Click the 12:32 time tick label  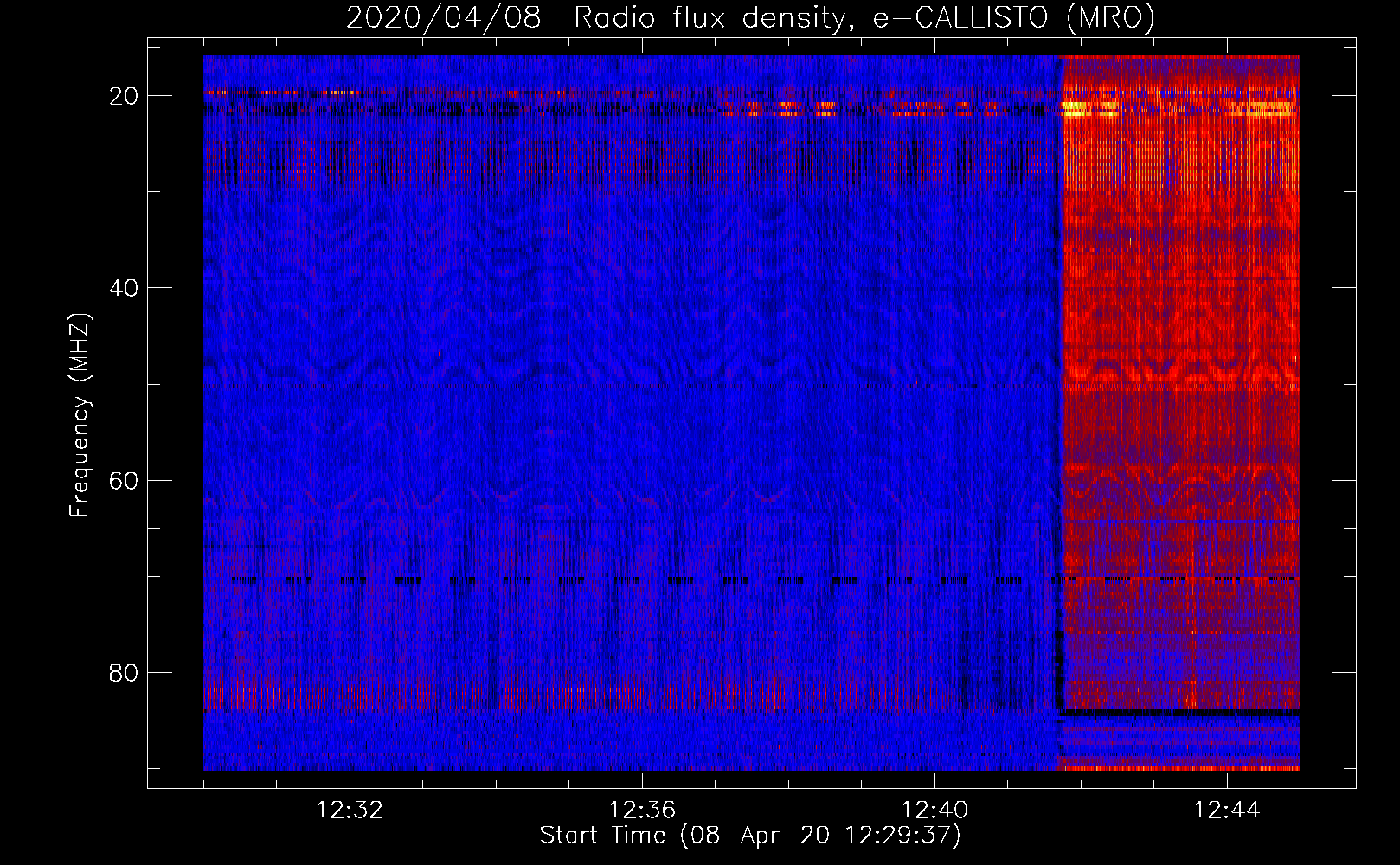pyautogui.click(x=350, y=811)
